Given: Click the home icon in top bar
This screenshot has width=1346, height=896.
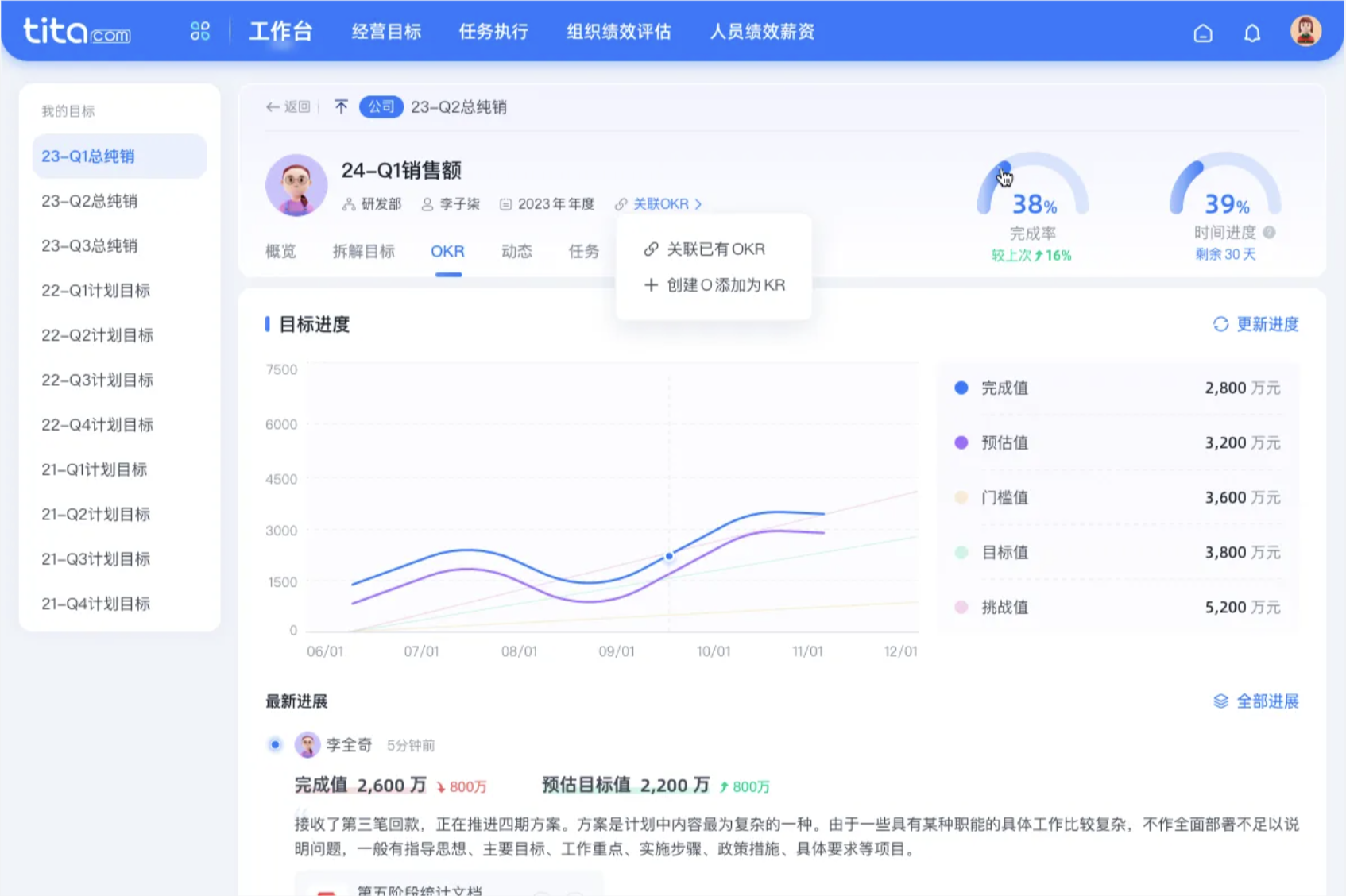Looking at the screenshot, I should click(1203, 33).
